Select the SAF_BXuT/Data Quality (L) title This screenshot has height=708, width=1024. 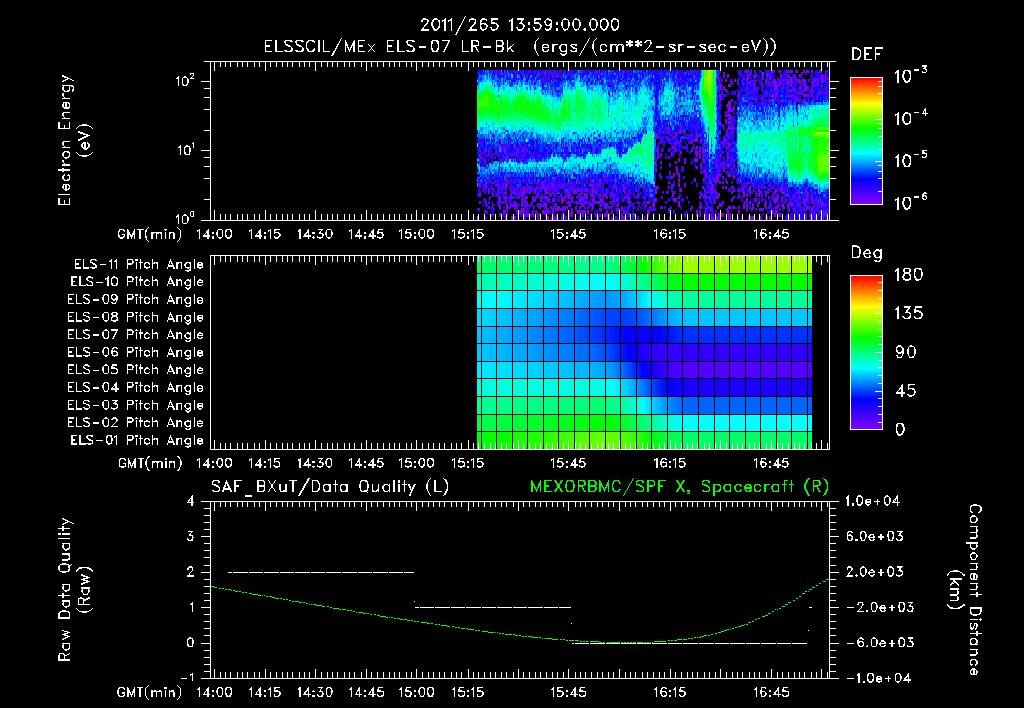[330, 487]
